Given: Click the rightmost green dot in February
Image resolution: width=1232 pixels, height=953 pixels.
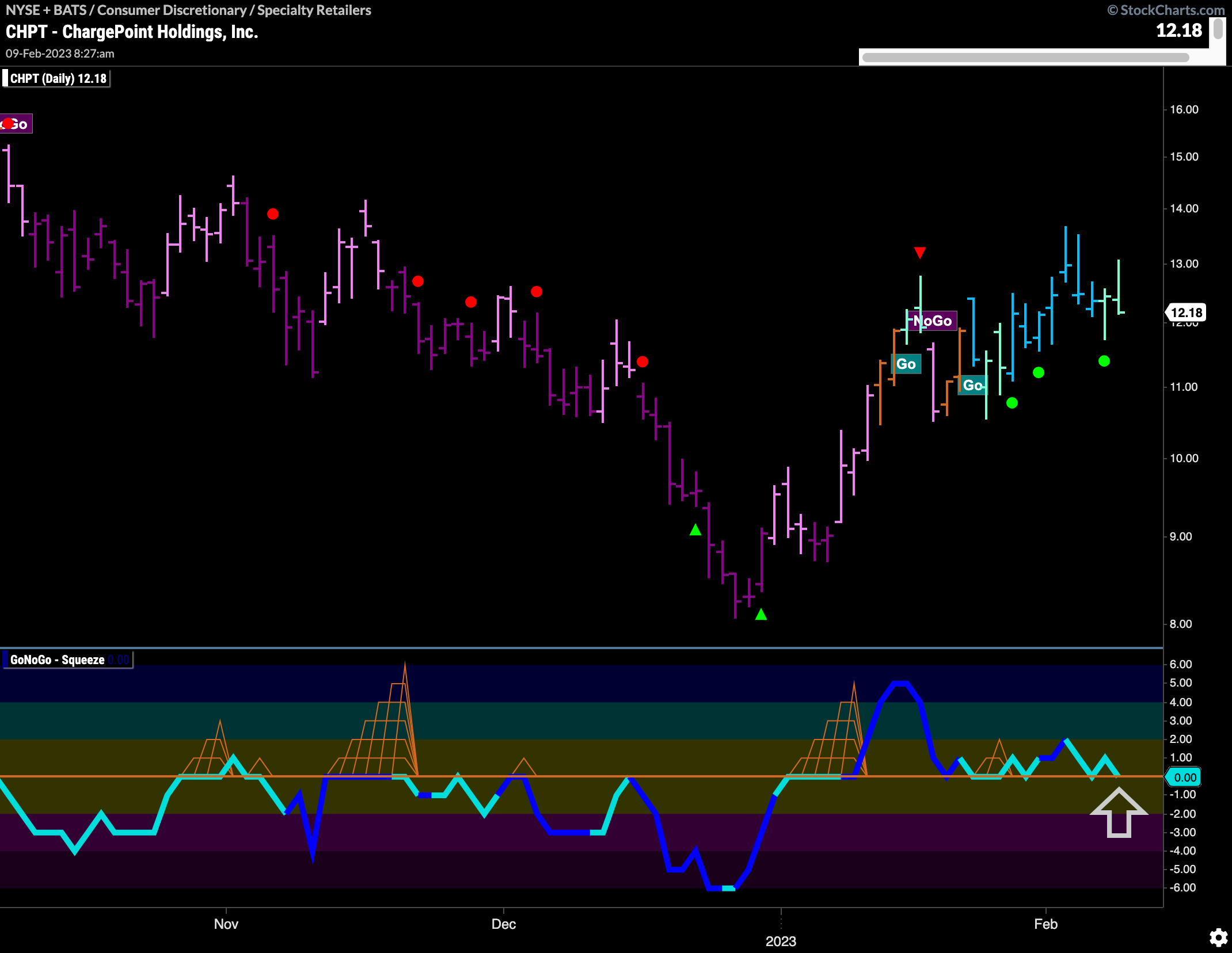Looking at the screenshot, I should (x=1104, y=361).
